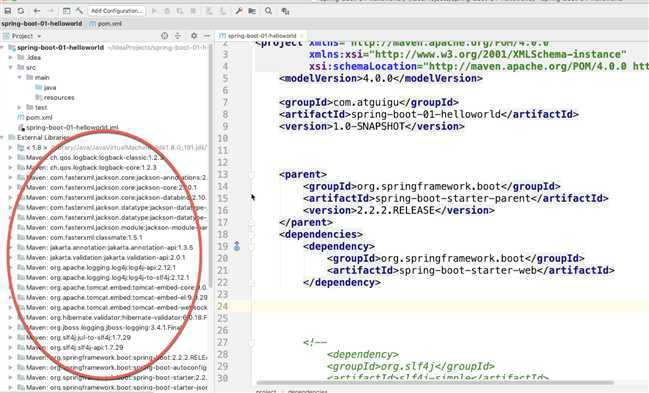649x393 pixels.
Task: Select spring-boot-01-helloworld.iml file
Action: click(68, 127)
